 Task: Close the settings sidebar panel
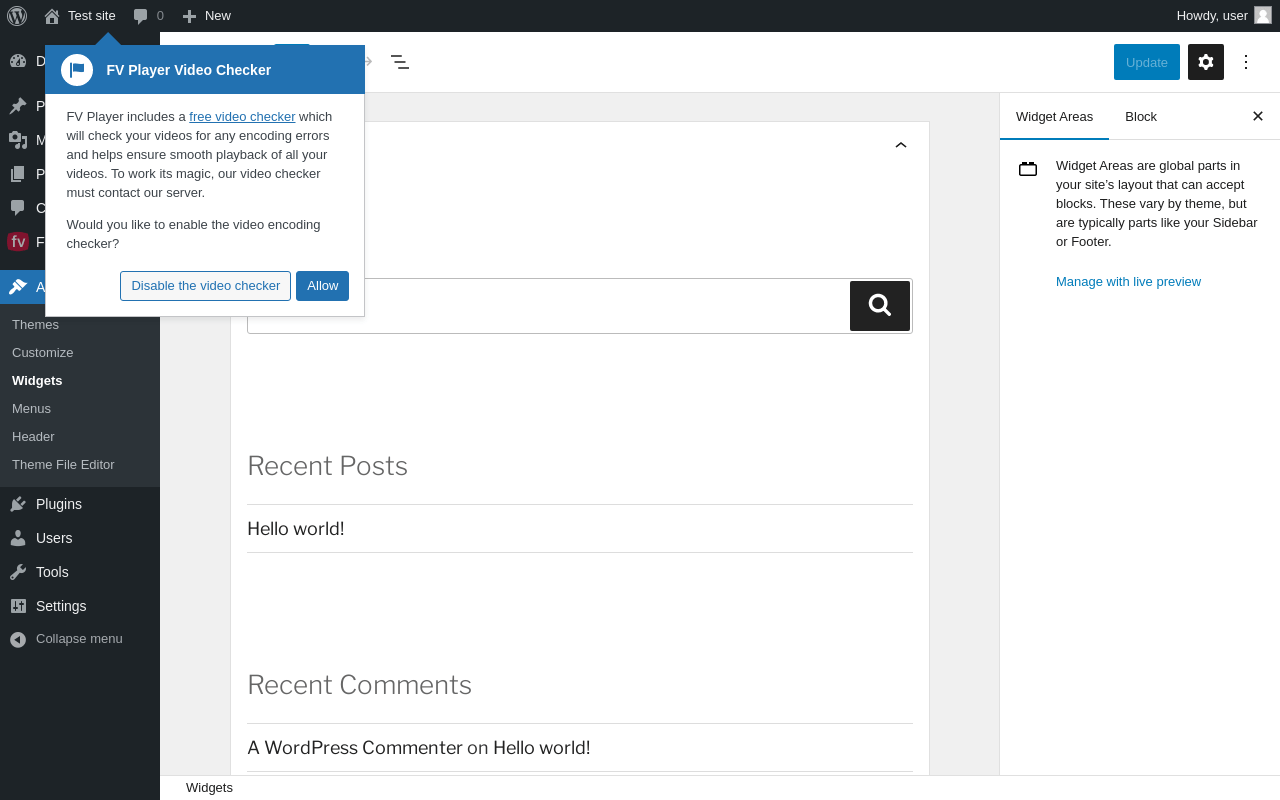point(1258,116)
